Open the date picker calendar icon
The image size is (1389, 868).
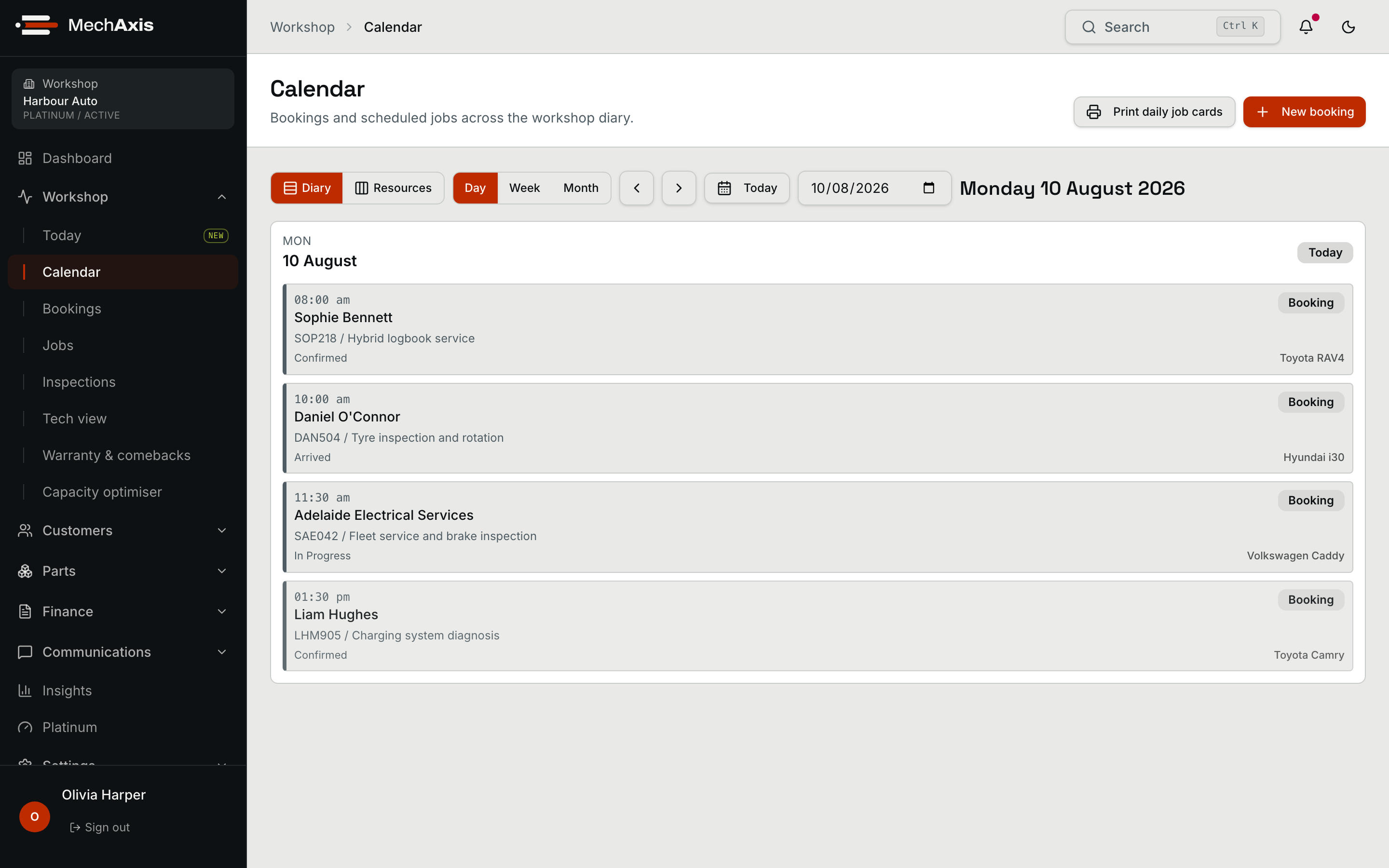[x=929, y=188]
